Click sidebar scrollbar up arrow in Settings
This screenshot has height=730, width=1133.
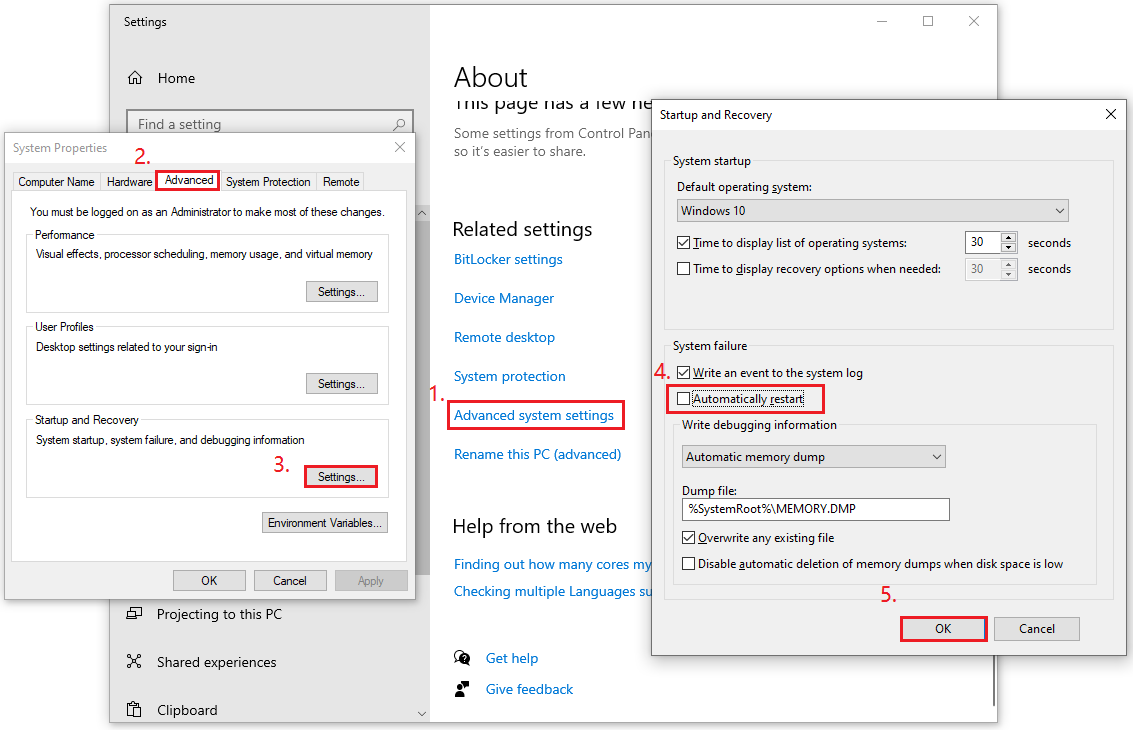(422, 213)
